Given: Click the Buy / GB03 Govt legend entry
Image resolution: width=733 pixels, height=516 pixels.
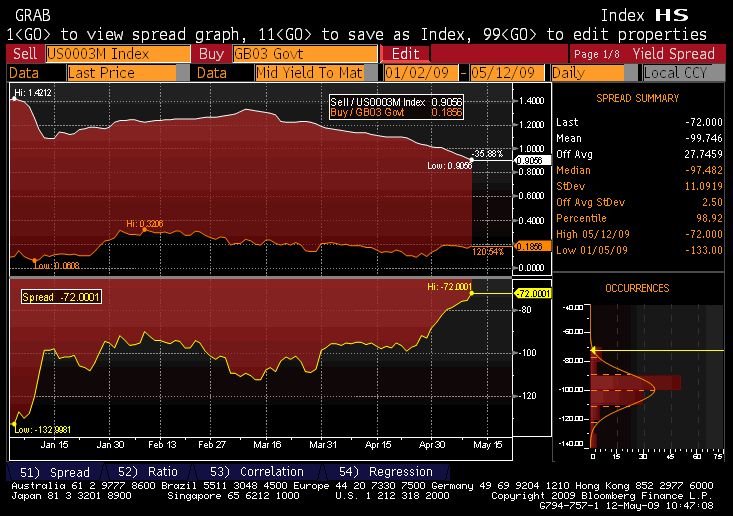Looking at the screenshot, I should click(396, 113).
